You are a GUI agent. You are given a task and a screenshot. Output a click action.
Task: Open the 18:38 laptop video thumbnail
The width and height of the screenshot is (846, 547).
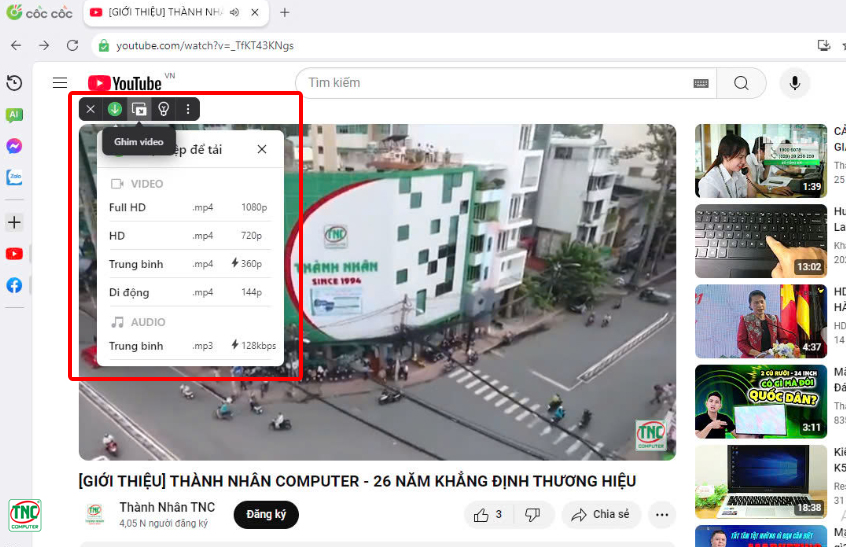click(761, 482)
